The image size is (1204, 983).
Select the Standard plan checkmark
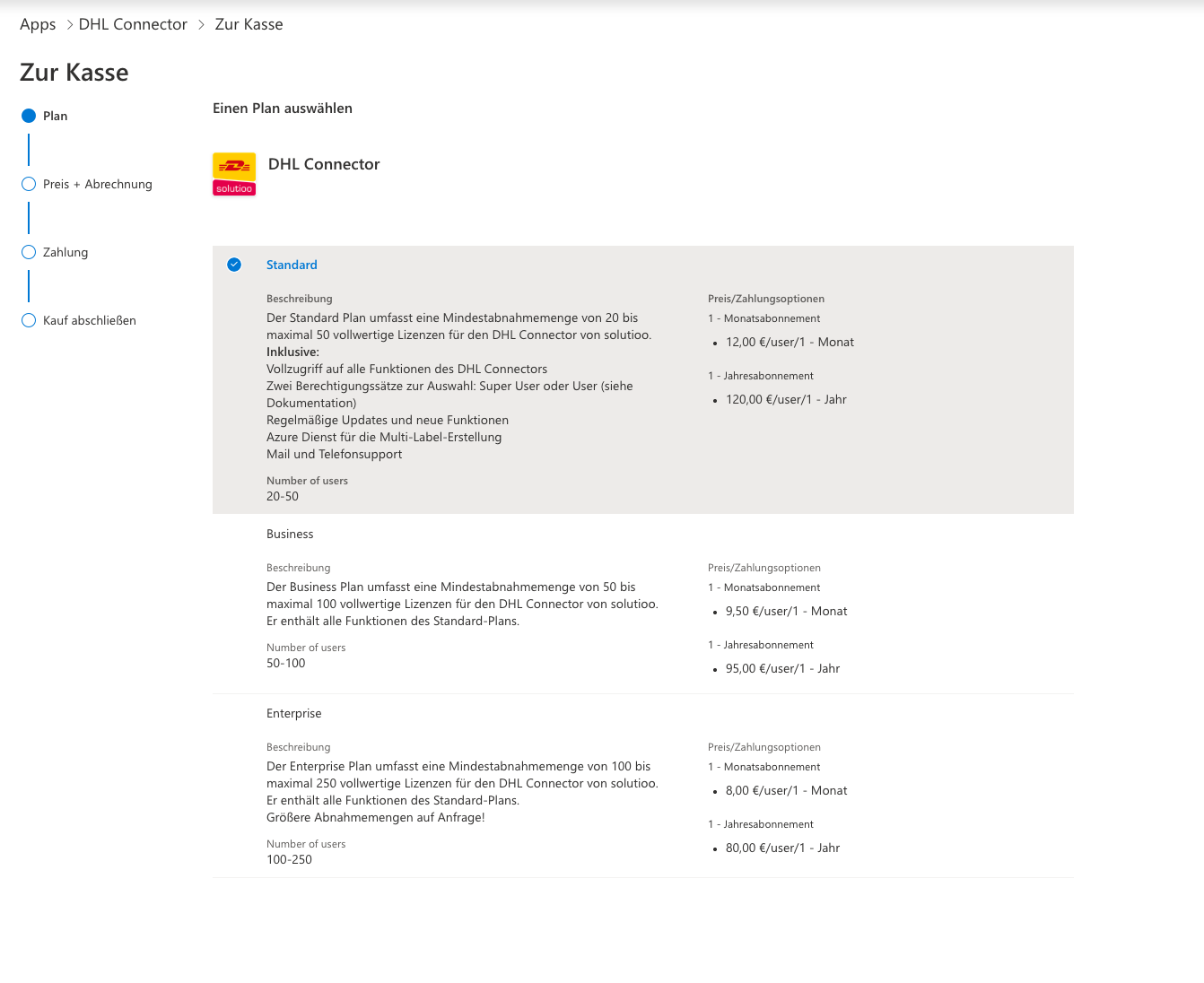click(x=234, y=265)
